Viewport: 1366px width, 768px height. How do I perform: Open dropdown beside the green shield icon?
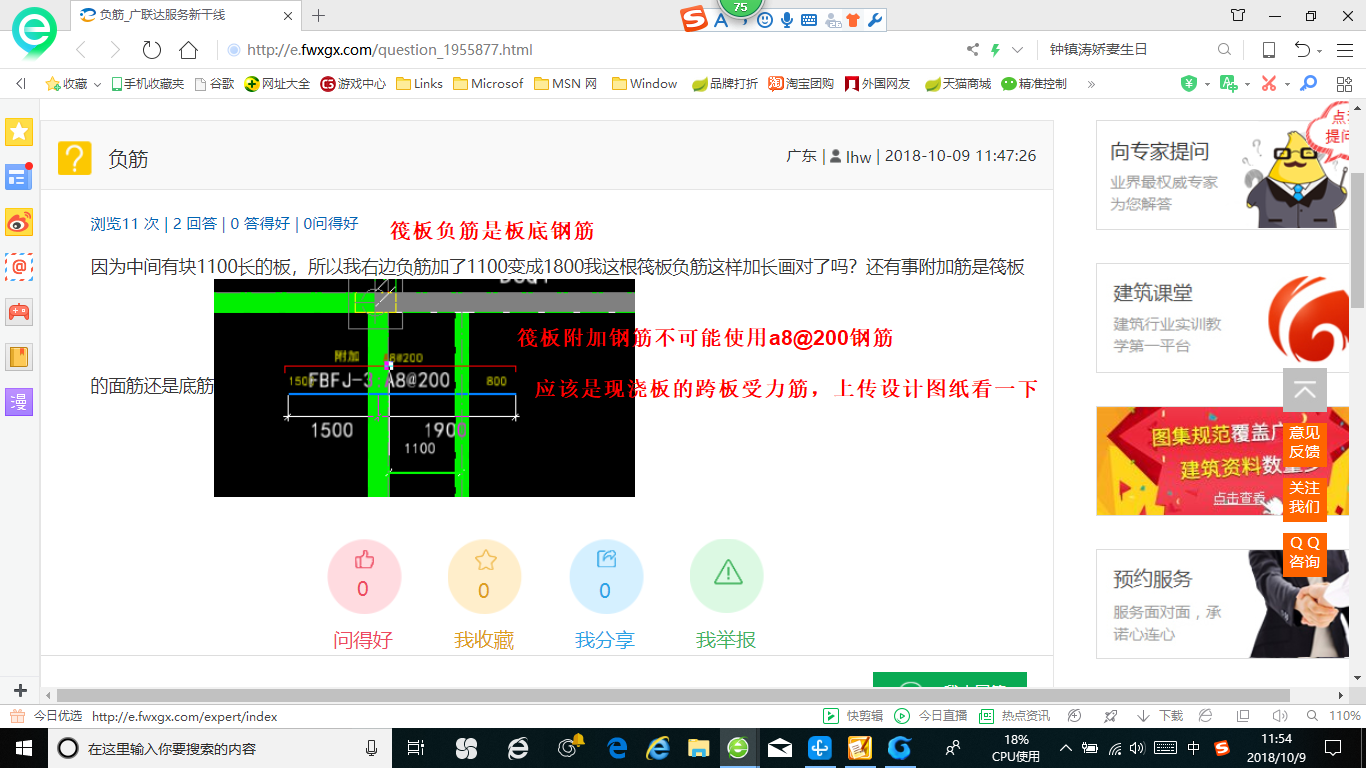click(x=1206, y=84)
